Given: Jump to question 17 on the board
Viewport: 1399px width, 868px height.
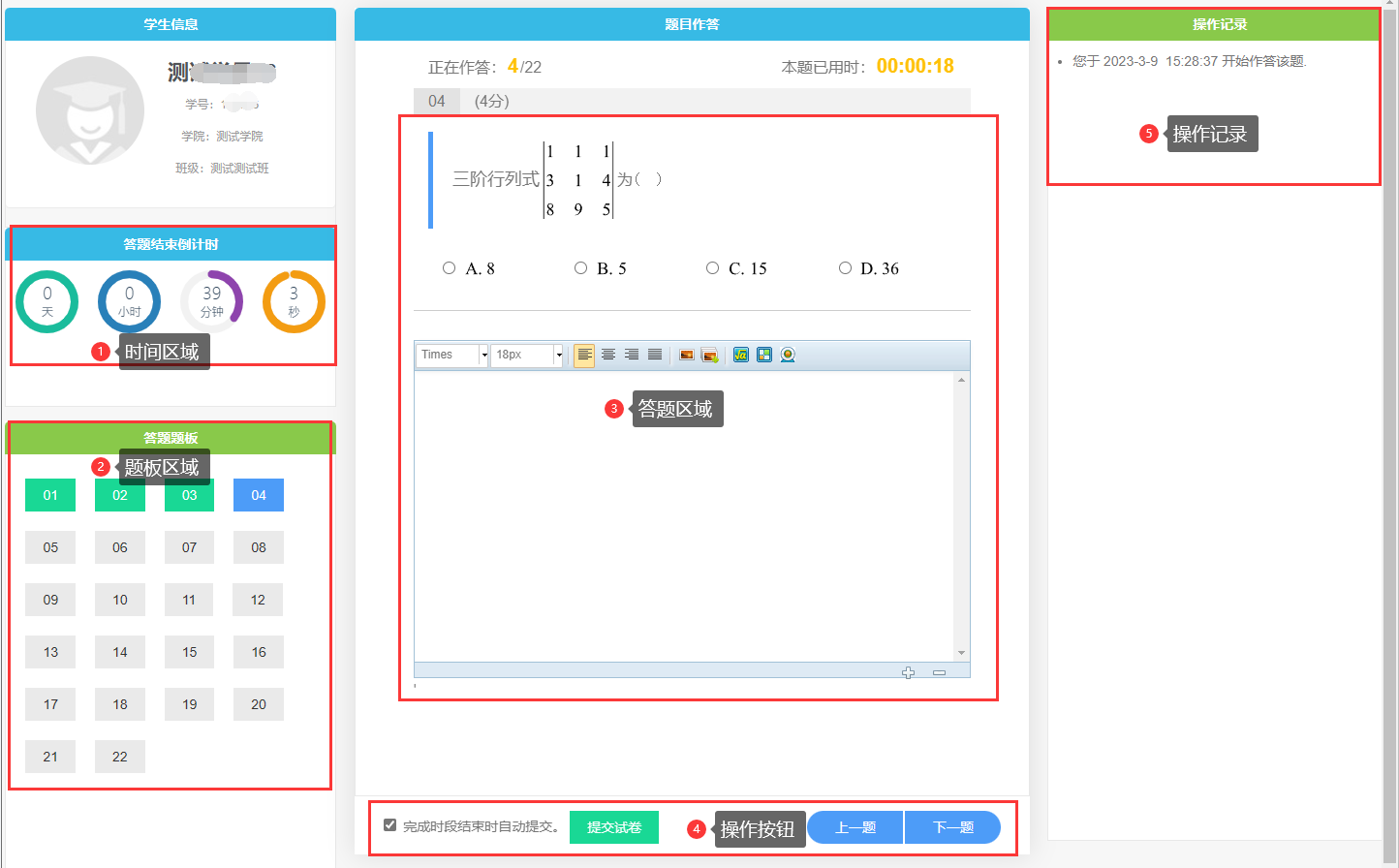Looking at the screenshot, I should 50,704.
